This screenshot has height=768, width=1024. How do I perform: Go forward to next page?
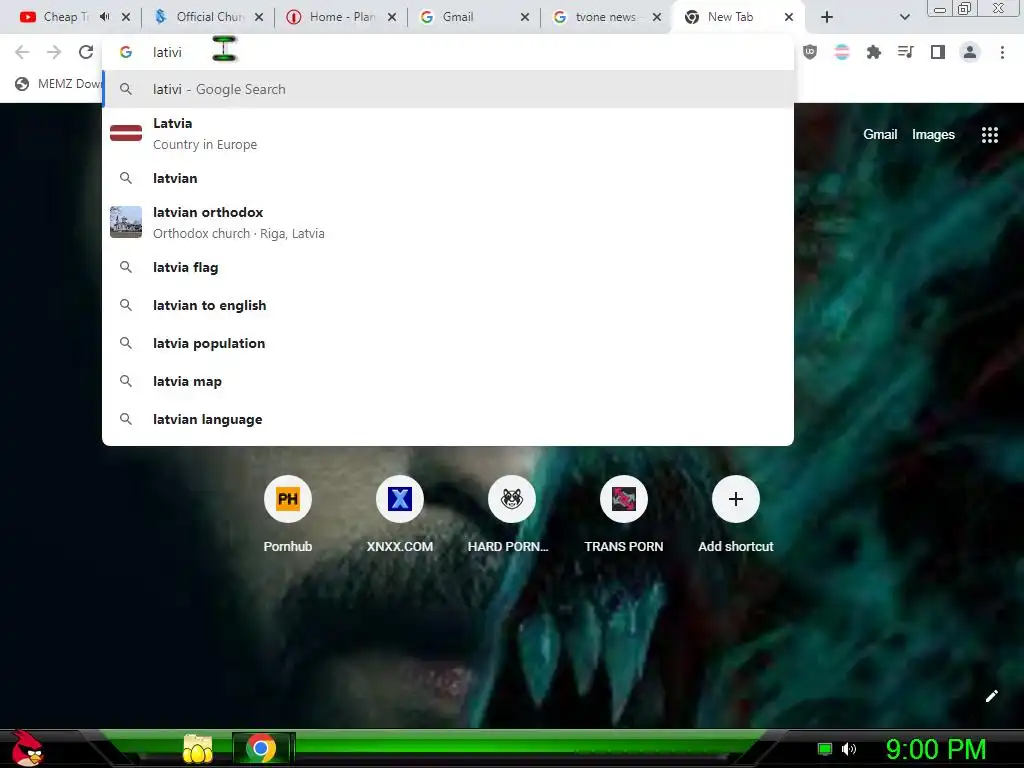point(54,52)
